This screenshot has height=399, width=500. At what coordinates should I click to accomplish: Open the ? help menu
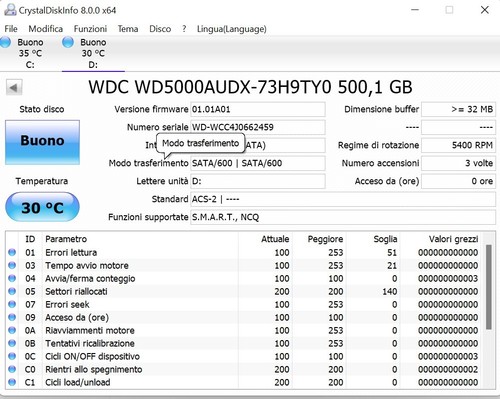[x=184, y=29]
